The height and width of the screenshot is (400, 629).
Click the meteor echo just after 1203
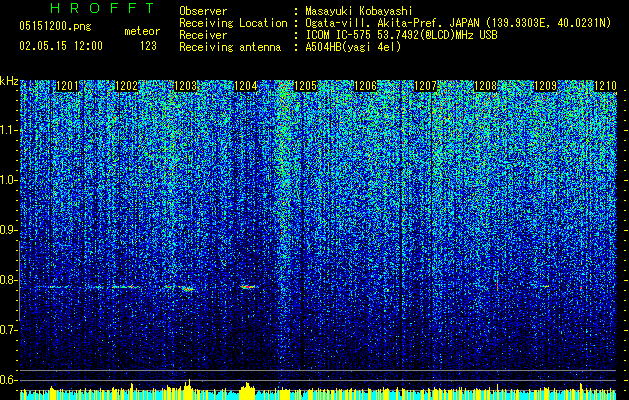[x=187, y=289]
